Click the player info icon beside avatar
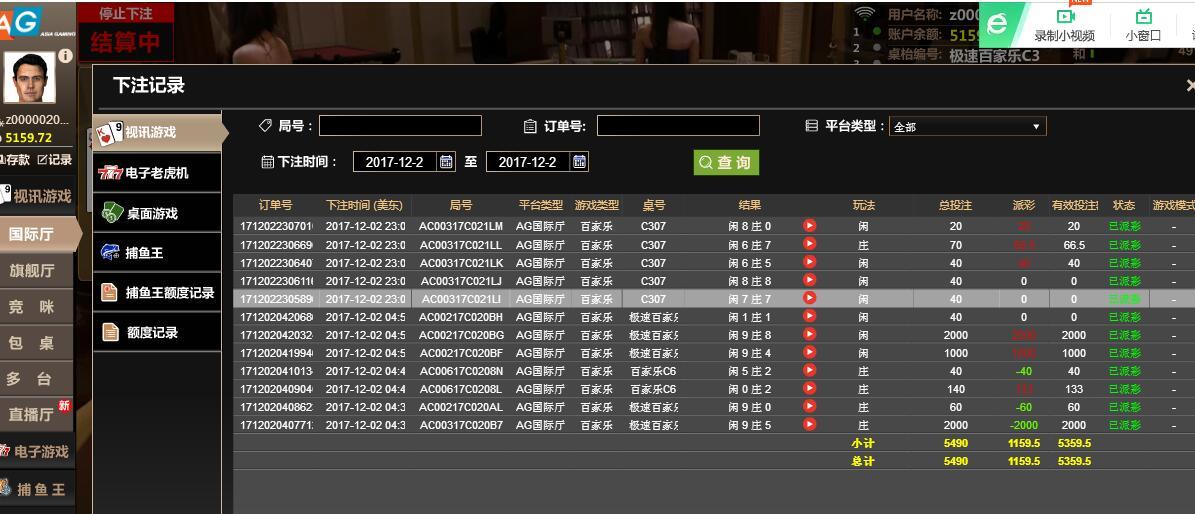This screenshot has width=1195, height=514. click(x=66, y=57)
